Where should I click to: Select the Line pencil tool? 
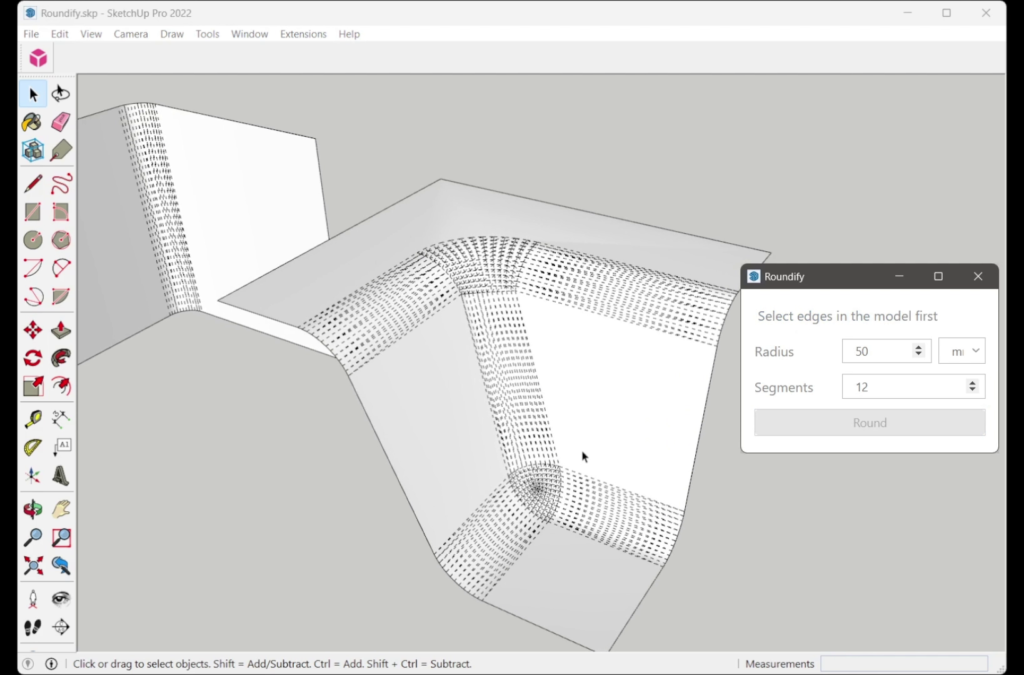pyautogui.click(x=33, y=183)
